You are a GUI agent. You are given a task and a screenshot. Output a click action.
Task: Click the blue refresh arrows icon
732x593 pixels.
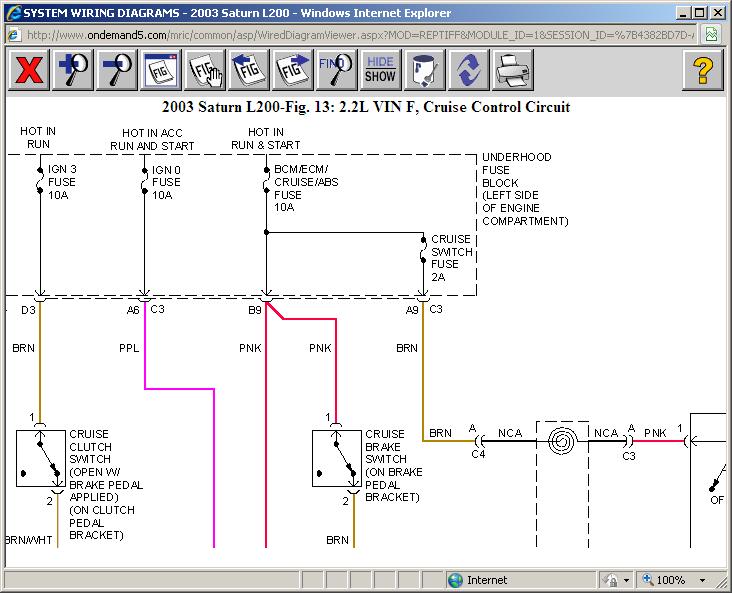tap(468, 71)
